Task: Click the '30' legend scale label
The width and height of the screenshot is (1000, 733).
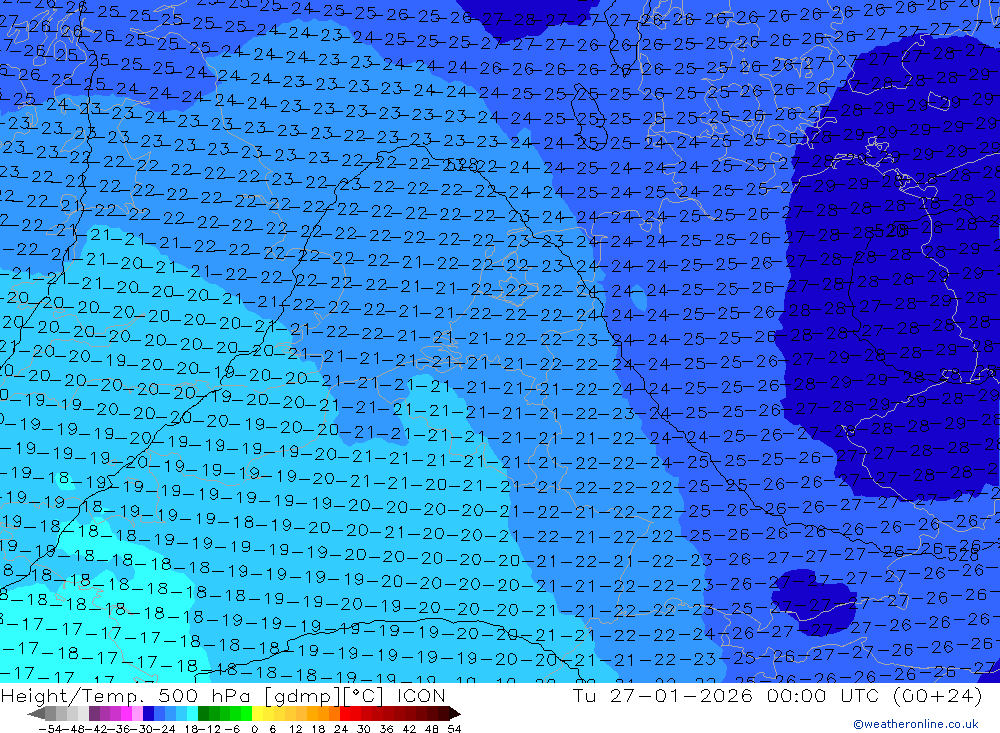Action: click(364, 729)
